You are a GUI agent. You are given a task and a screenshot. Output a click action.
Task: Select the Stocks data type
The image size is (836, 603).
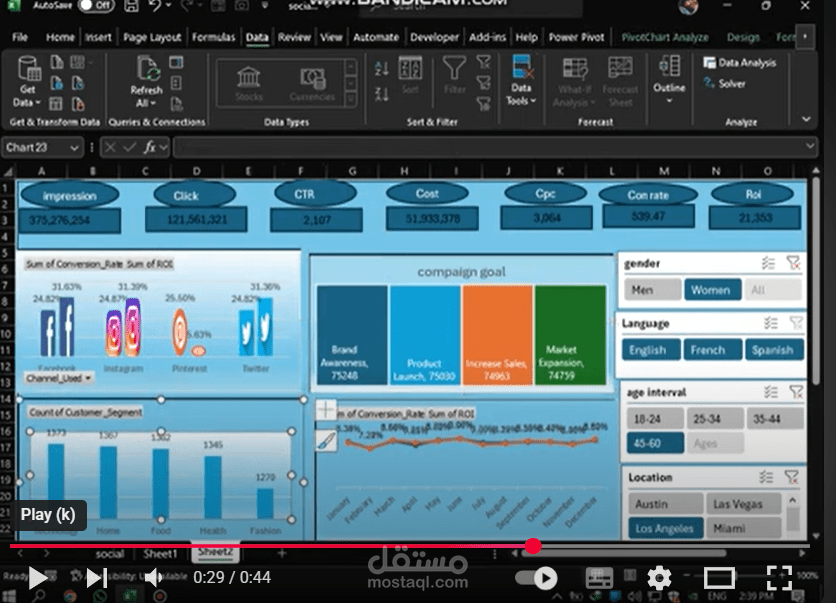tap(249, 84)
